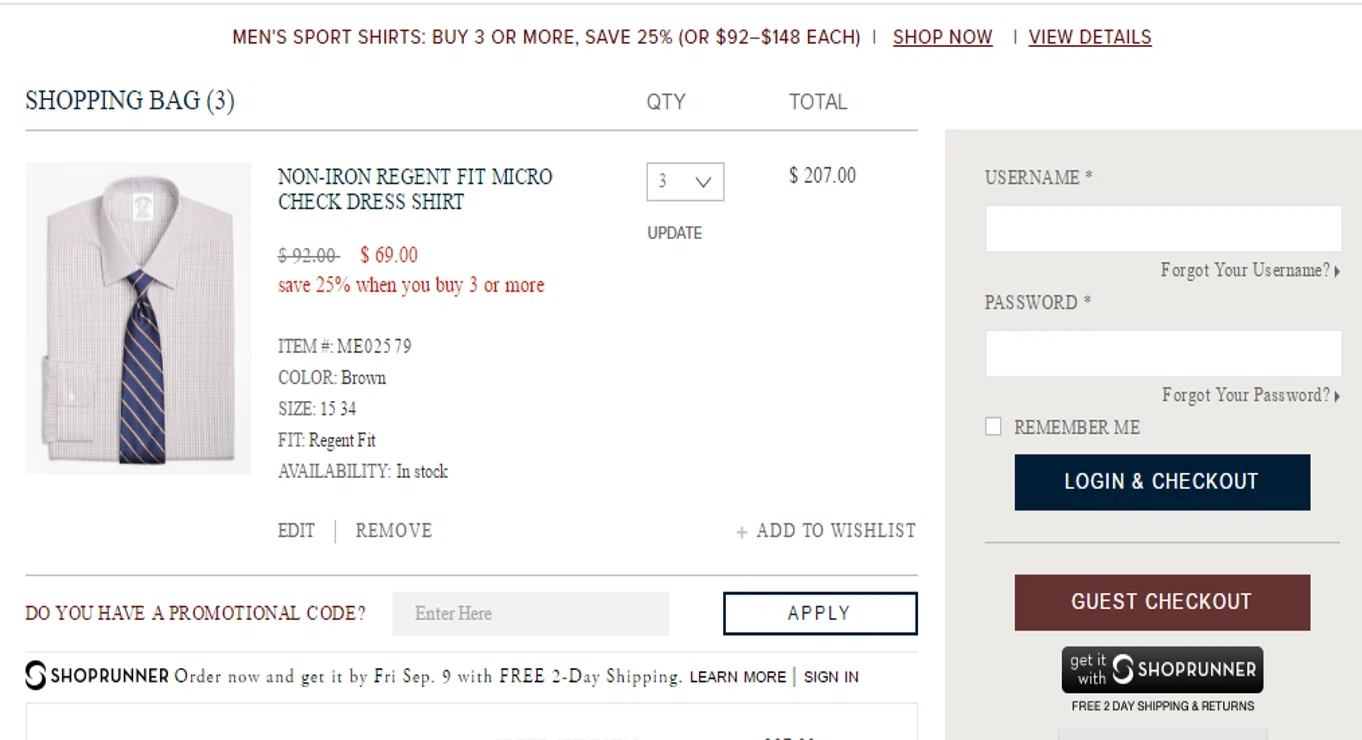Focus the promotional code input field

pyautogui.click(x=531, y=613)
